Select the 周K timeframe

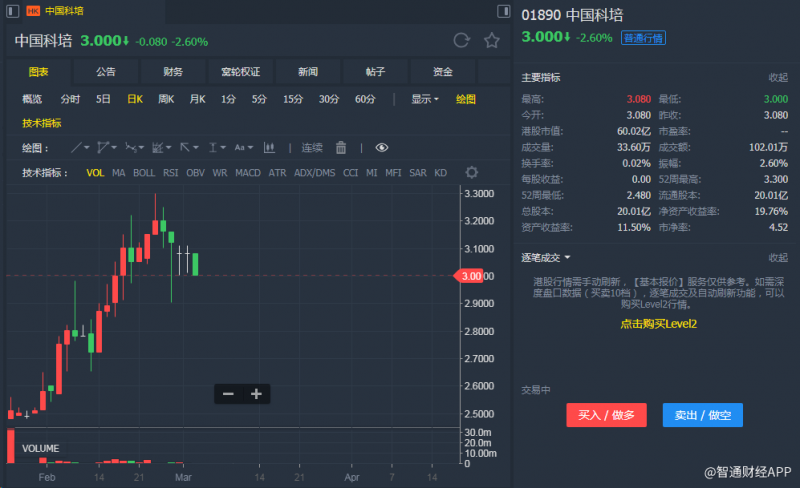point(166,99)
